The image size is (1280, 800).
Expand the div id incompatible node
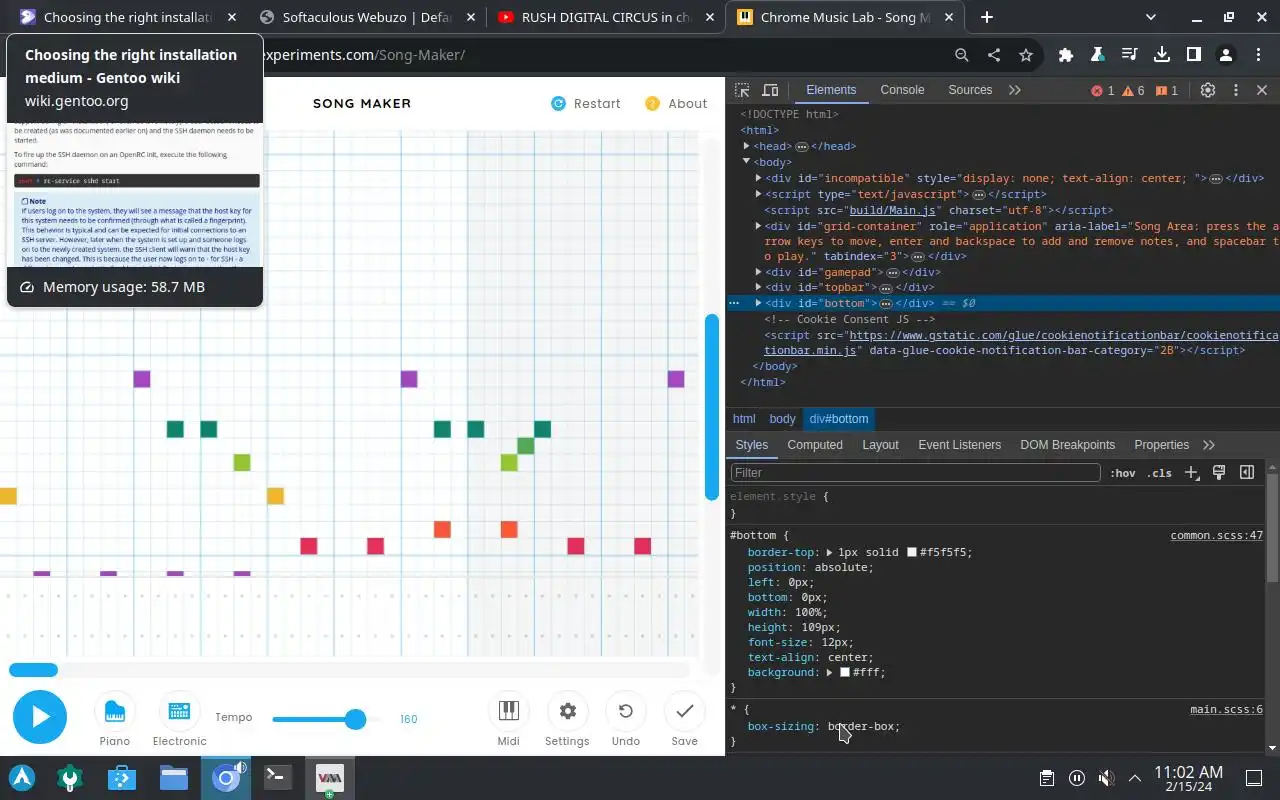pyautogui.click(x=758, y=178)
